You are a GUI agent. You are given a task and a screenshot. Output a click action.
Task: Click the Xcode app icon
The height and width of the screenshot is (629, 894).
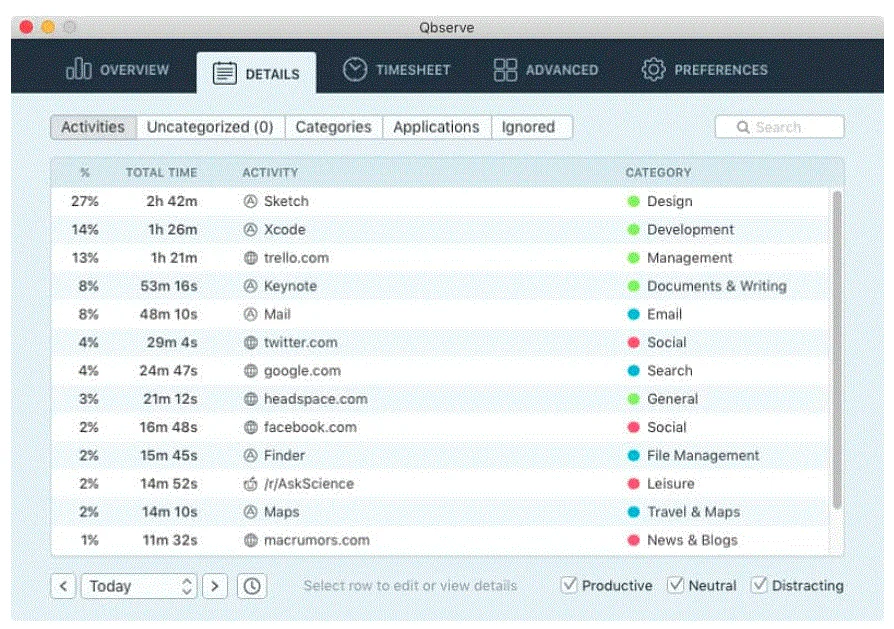click(x=250, y=229)
